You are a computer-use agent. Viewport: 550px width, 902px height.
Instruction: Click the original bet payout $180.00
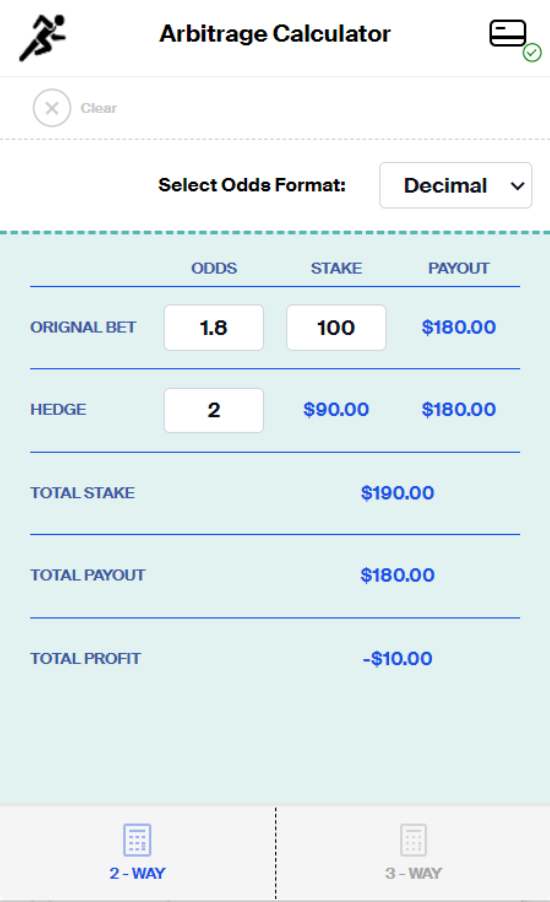pyautogui.click(x=459, y=327)
